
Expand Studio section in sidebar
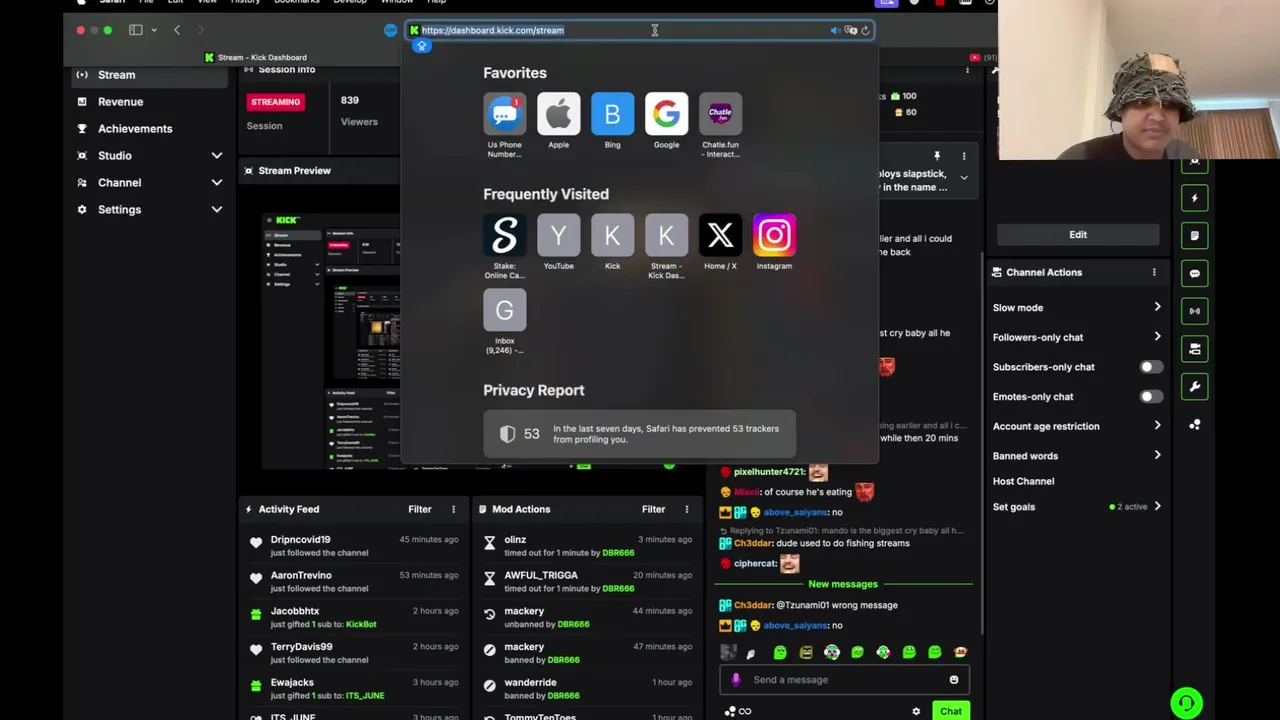pos(216,156)
